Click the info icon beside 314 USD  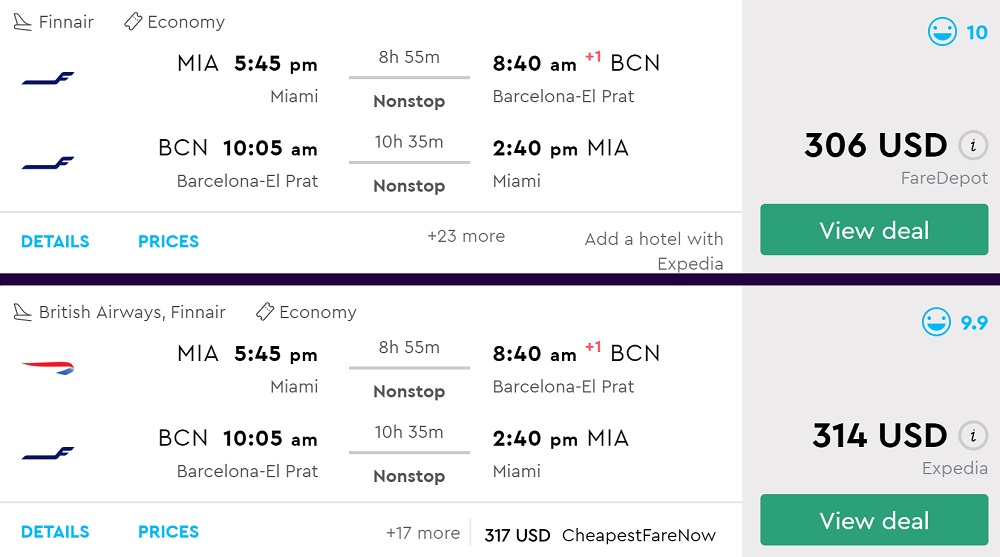[973, 436]
